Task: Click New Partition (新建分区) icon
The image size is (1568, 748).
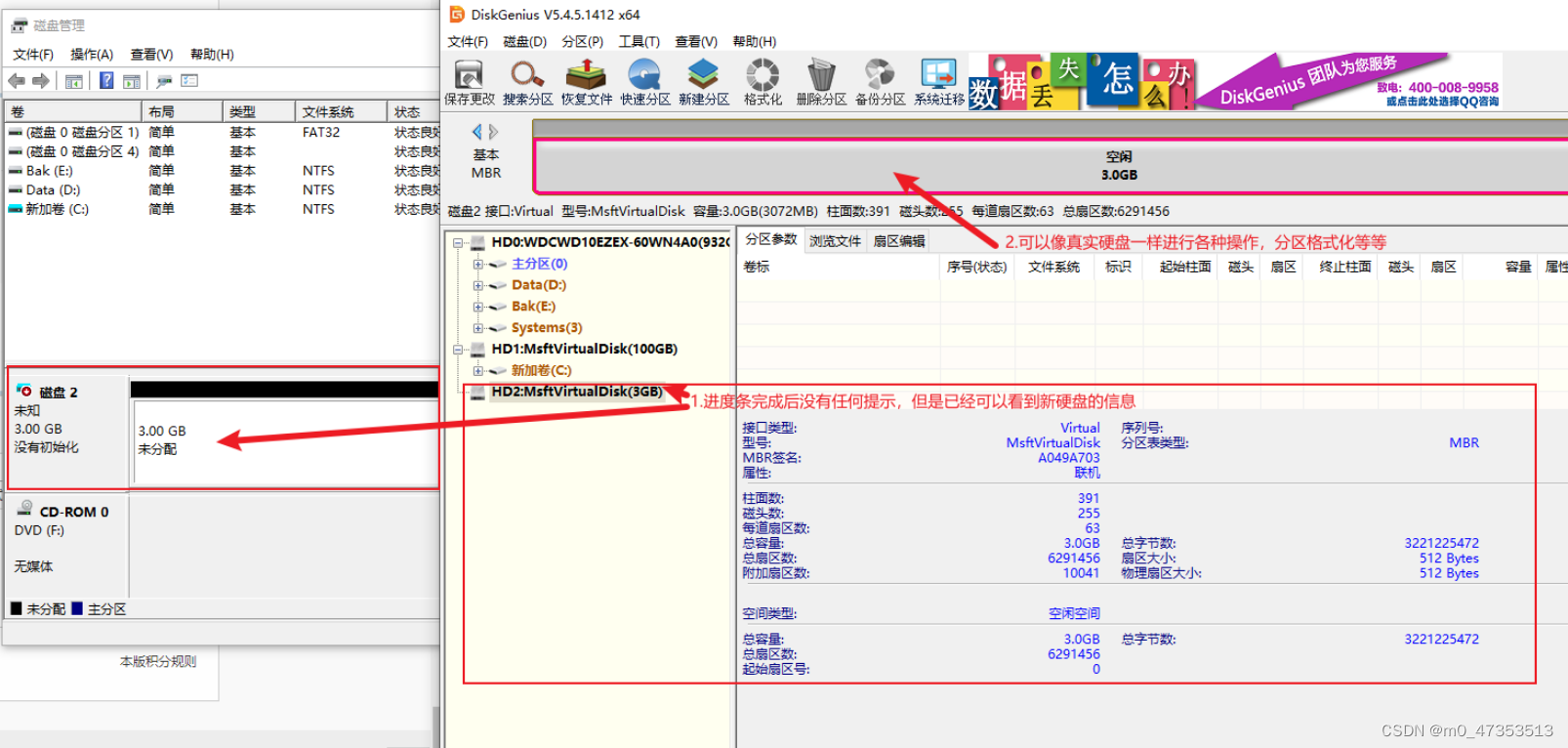Action: (x=703, y=82)
